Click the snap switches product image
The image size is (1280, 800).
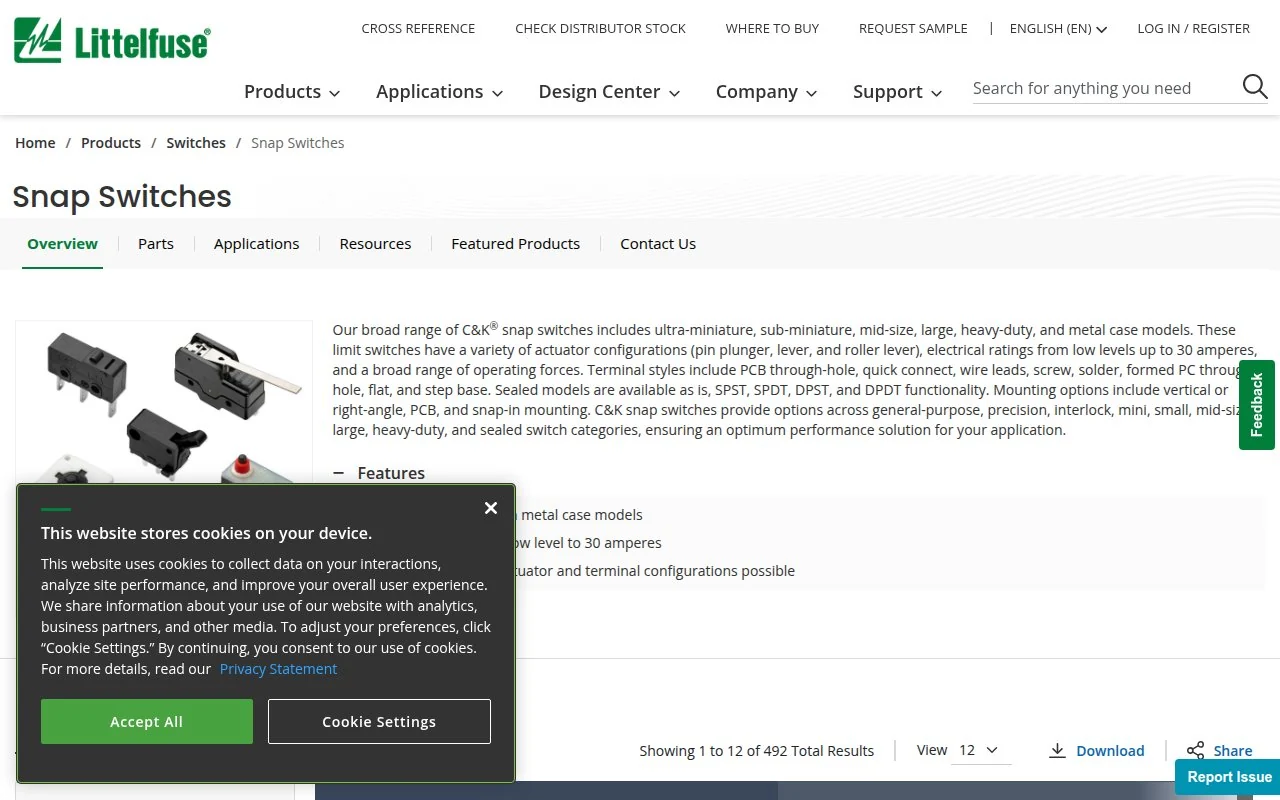point(164,402)
